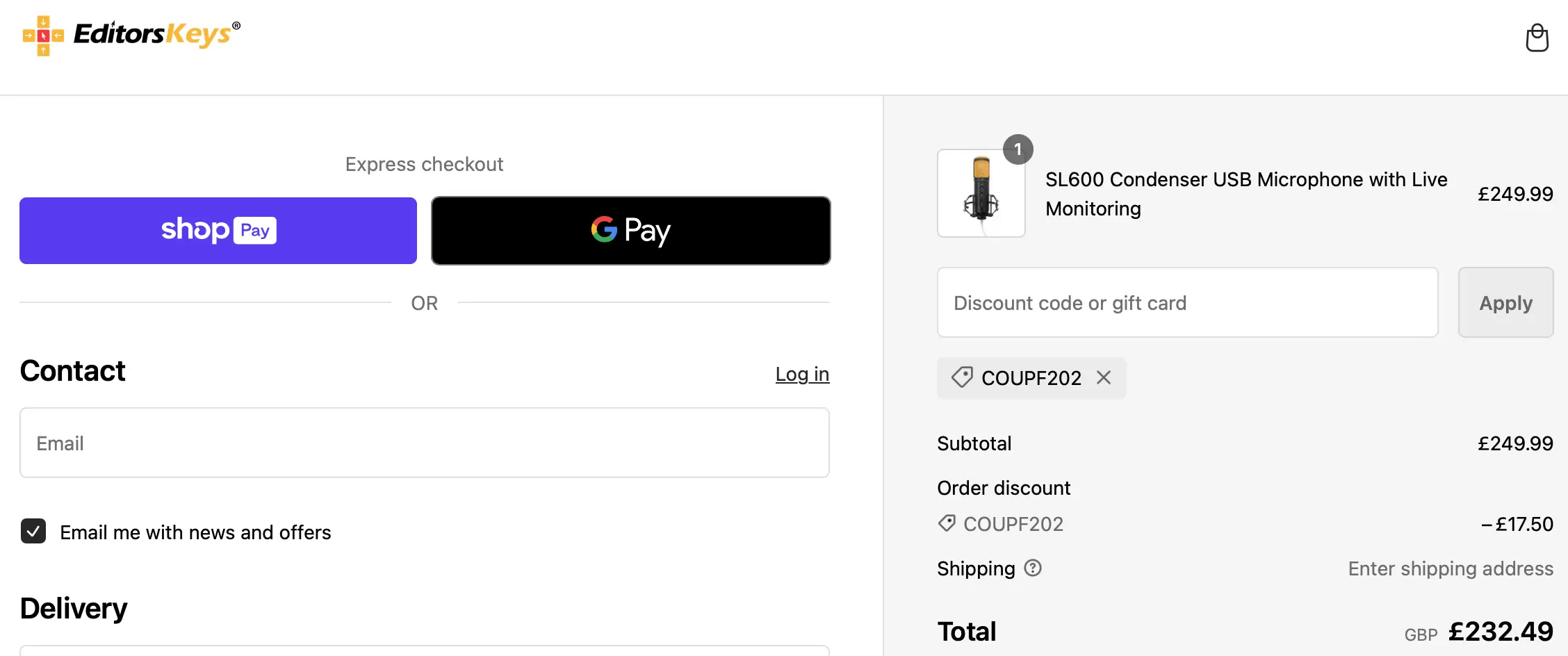Click the Shipping help question mark icon
The height and width of the screenshot is (656, 1568).
(1034, 568)
